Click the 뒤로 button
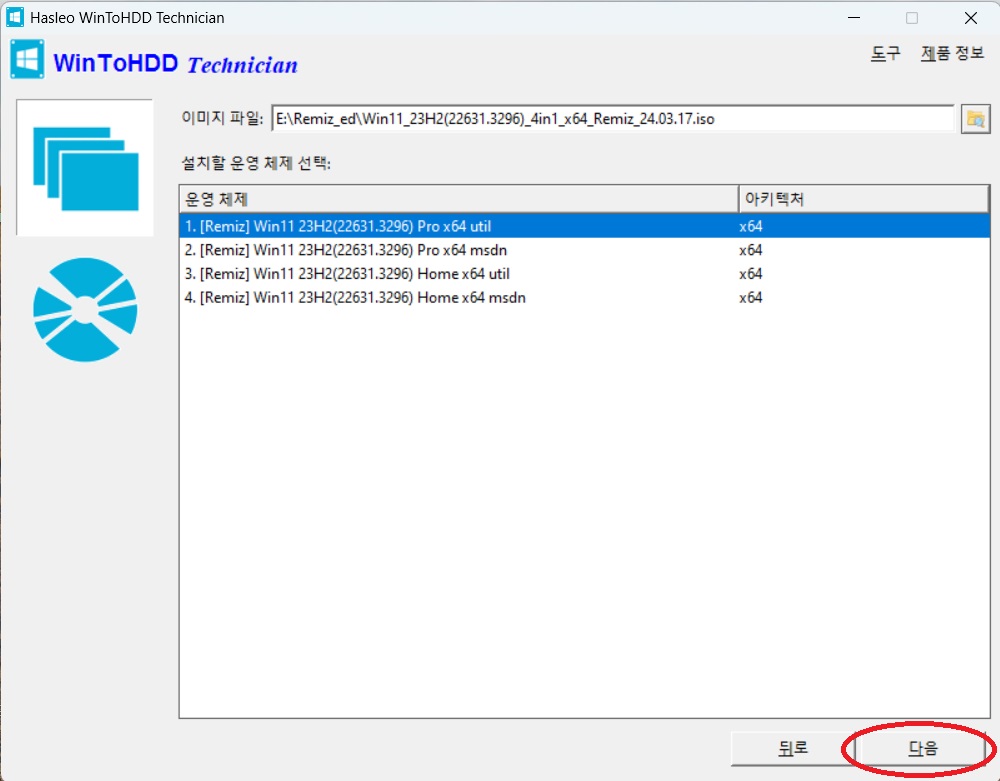 (792, 748)
